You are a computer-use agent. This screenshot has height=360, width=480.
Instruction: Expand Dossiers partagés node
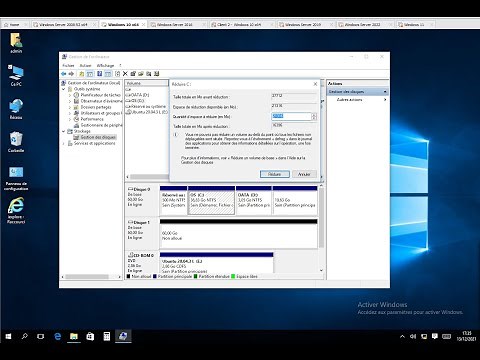70,107
